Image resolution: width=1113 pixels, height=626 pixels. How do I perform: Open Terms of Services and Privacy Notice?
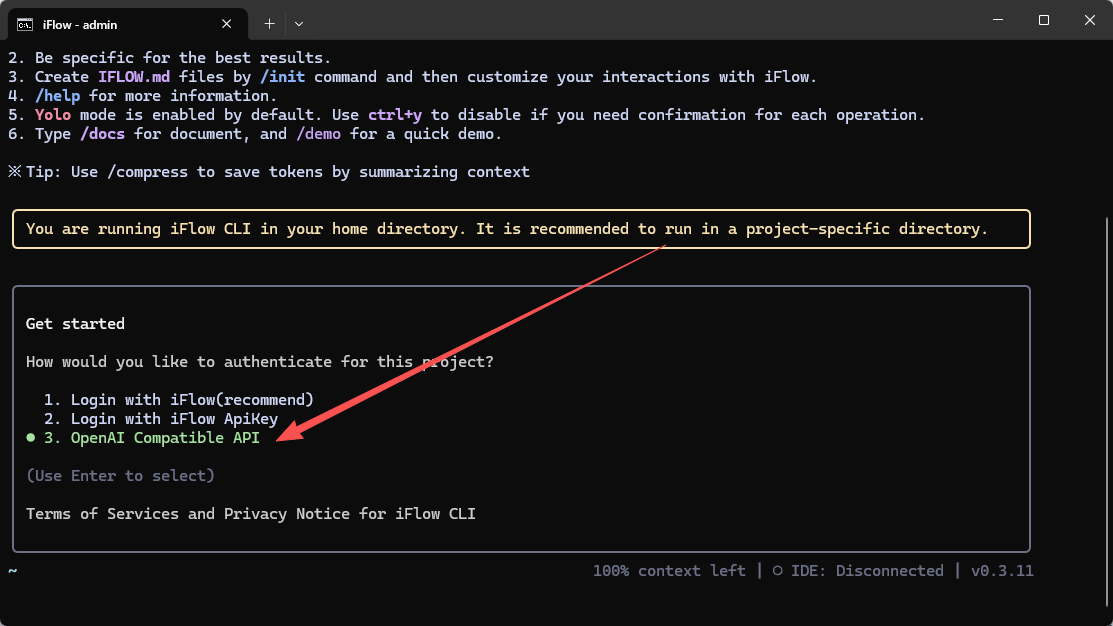(250, 514)
